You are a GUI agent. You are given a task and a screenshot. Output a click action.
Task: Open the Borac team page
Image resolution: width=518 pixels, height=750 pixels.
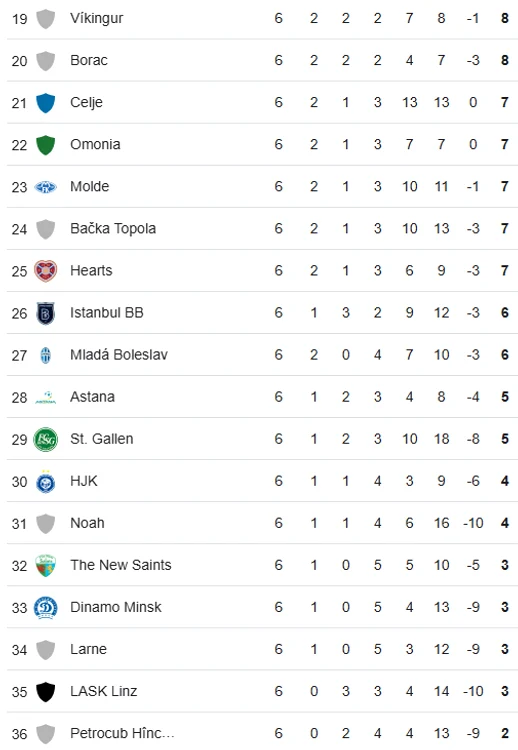(x=89, y=60)
